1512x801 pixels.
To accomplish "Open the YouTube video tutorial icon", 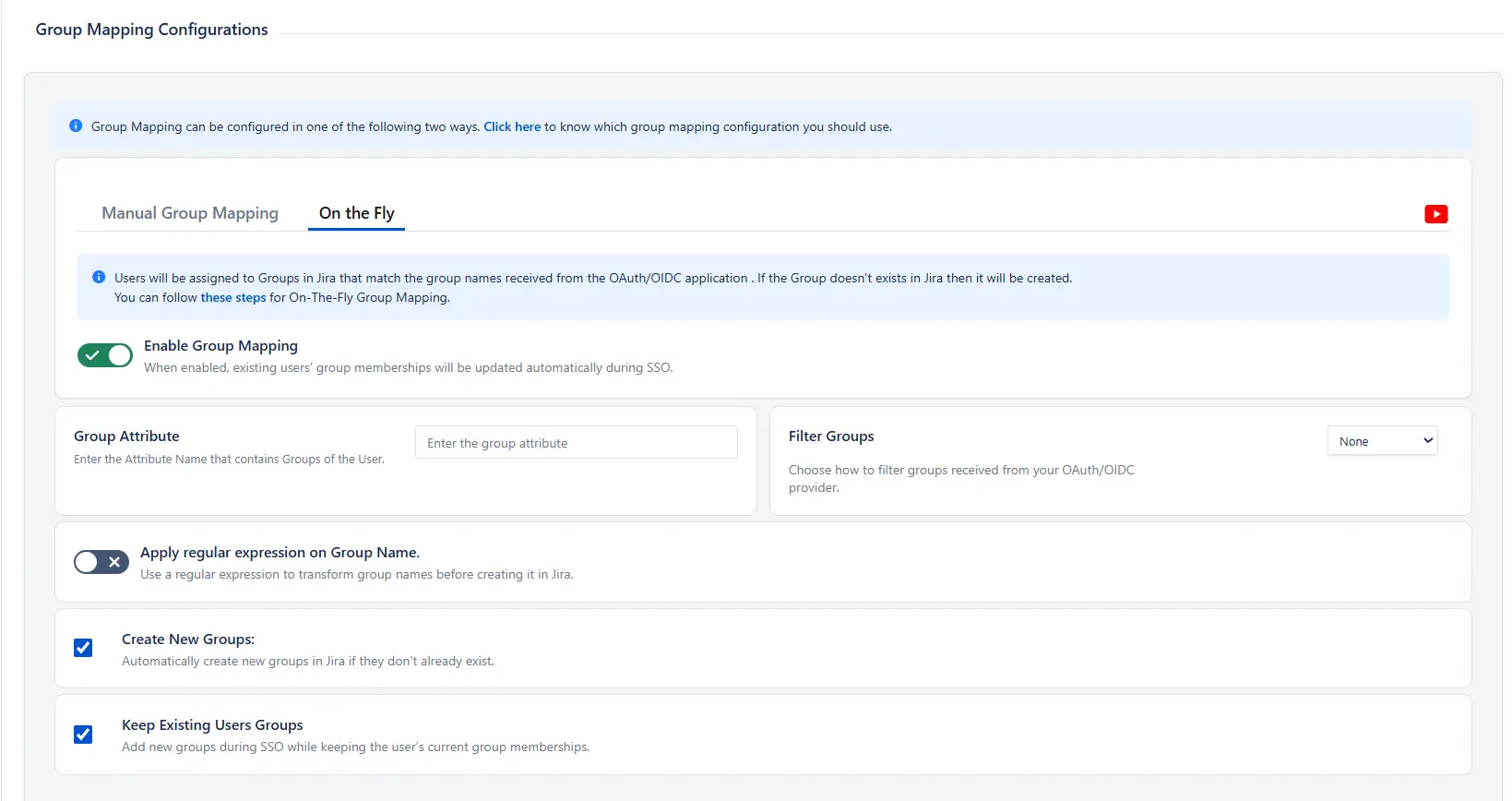I will click(x=1435, y=214).
